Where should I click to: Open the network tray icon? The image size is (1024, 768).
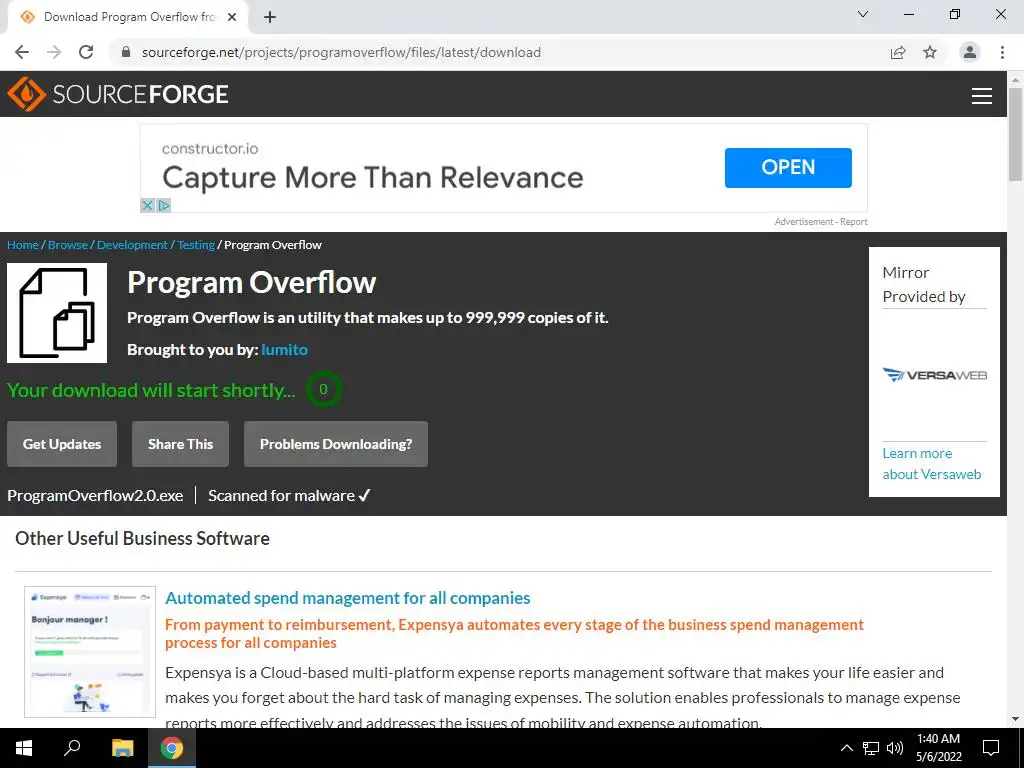coord(871,748)
